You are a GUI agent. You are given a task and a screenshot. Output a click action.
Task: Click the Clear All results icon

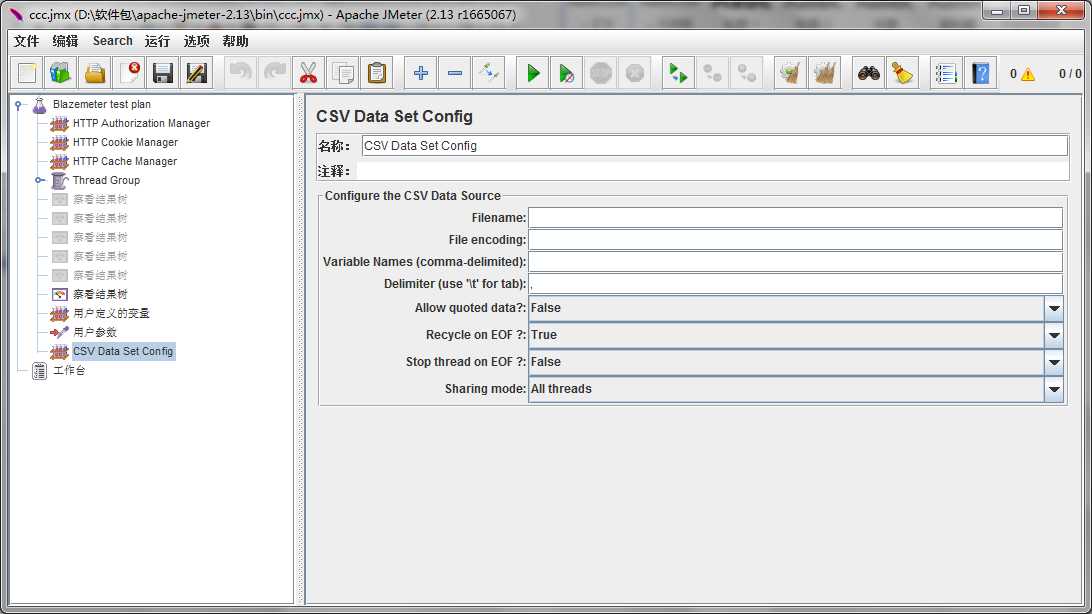(825, 73)
